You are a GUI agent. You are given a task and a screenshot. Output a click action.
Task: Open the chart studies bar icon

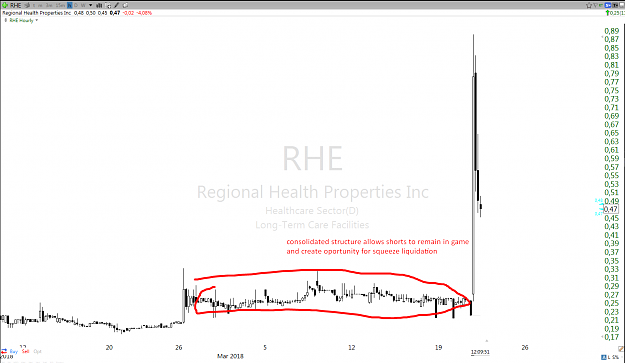click(x=99, y=5)
